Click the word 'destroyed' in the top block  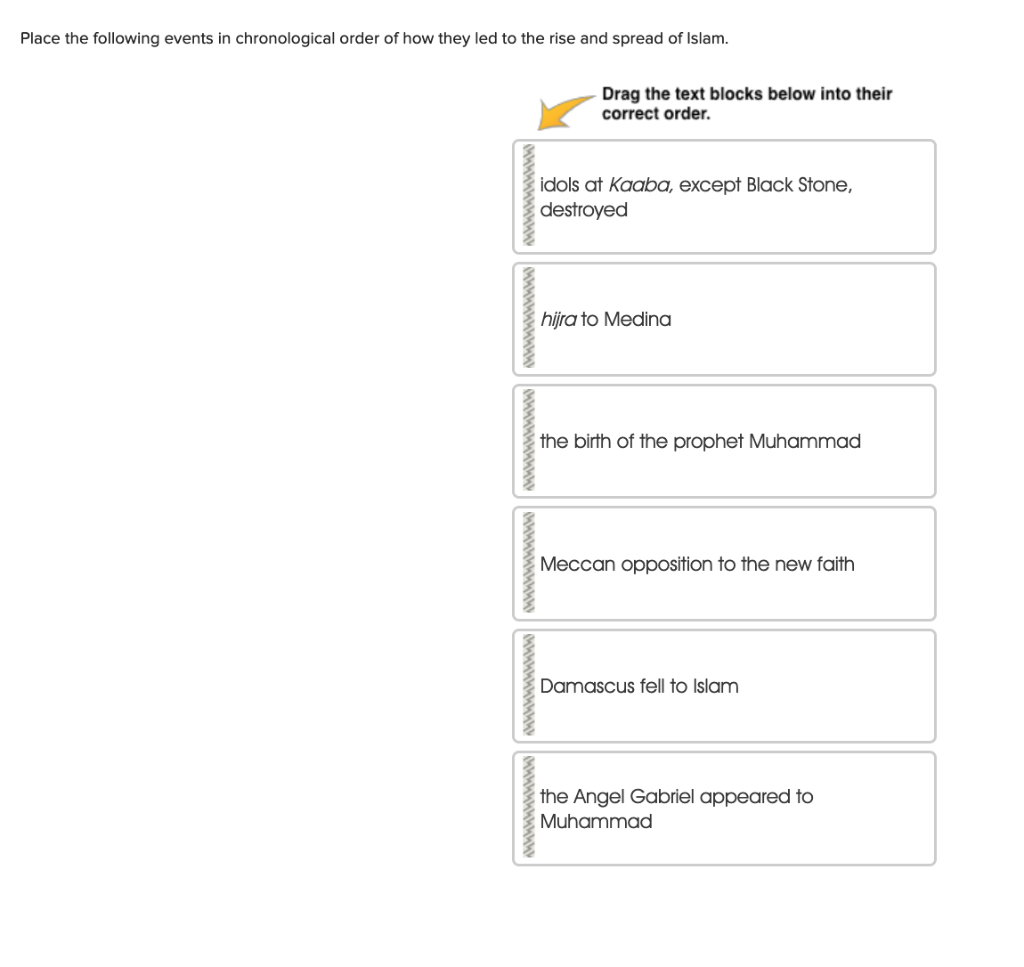(x=583, y=210)
